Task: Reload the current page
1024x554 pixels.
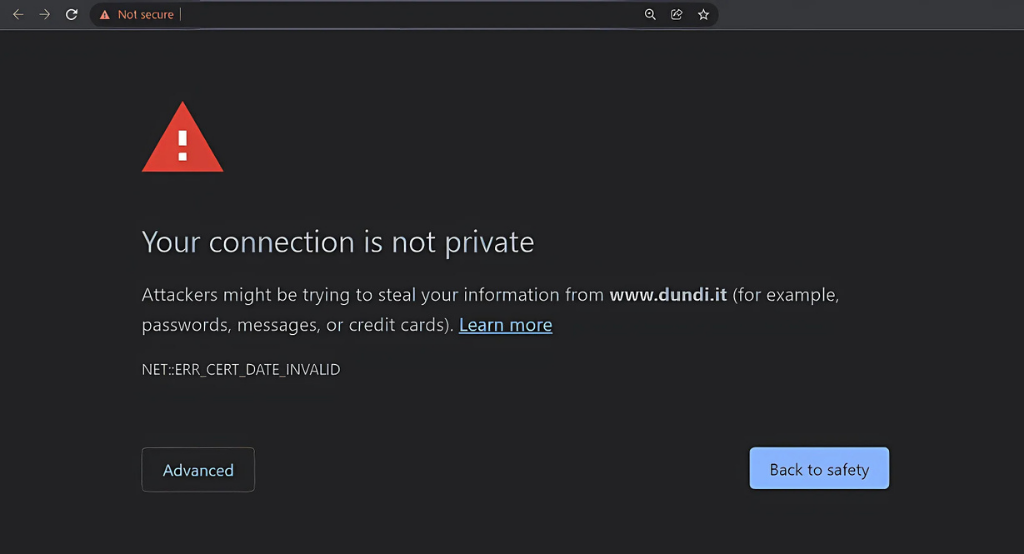Action: [71, 15]
